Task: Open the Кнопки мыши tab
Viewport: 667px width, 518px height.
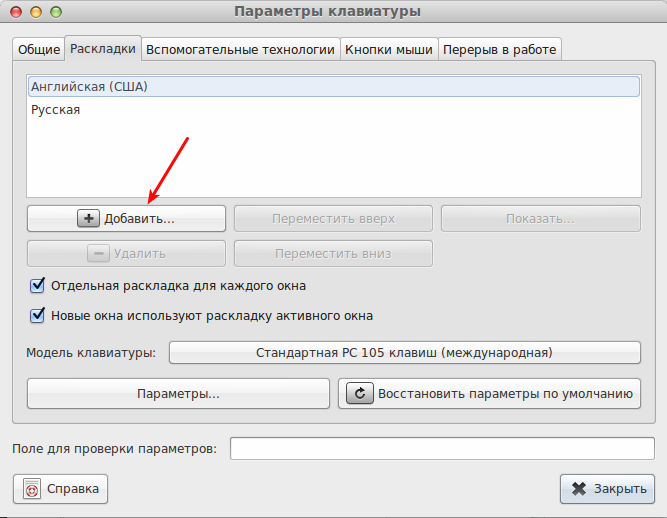Action: 389,49
